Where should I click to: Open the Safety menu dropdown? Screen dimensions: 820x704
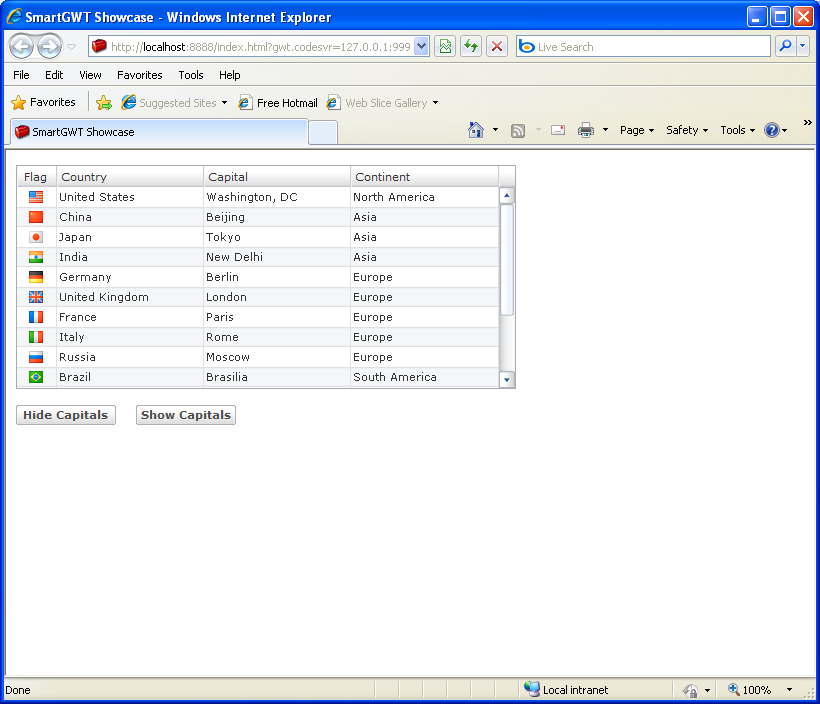[687, 130]
